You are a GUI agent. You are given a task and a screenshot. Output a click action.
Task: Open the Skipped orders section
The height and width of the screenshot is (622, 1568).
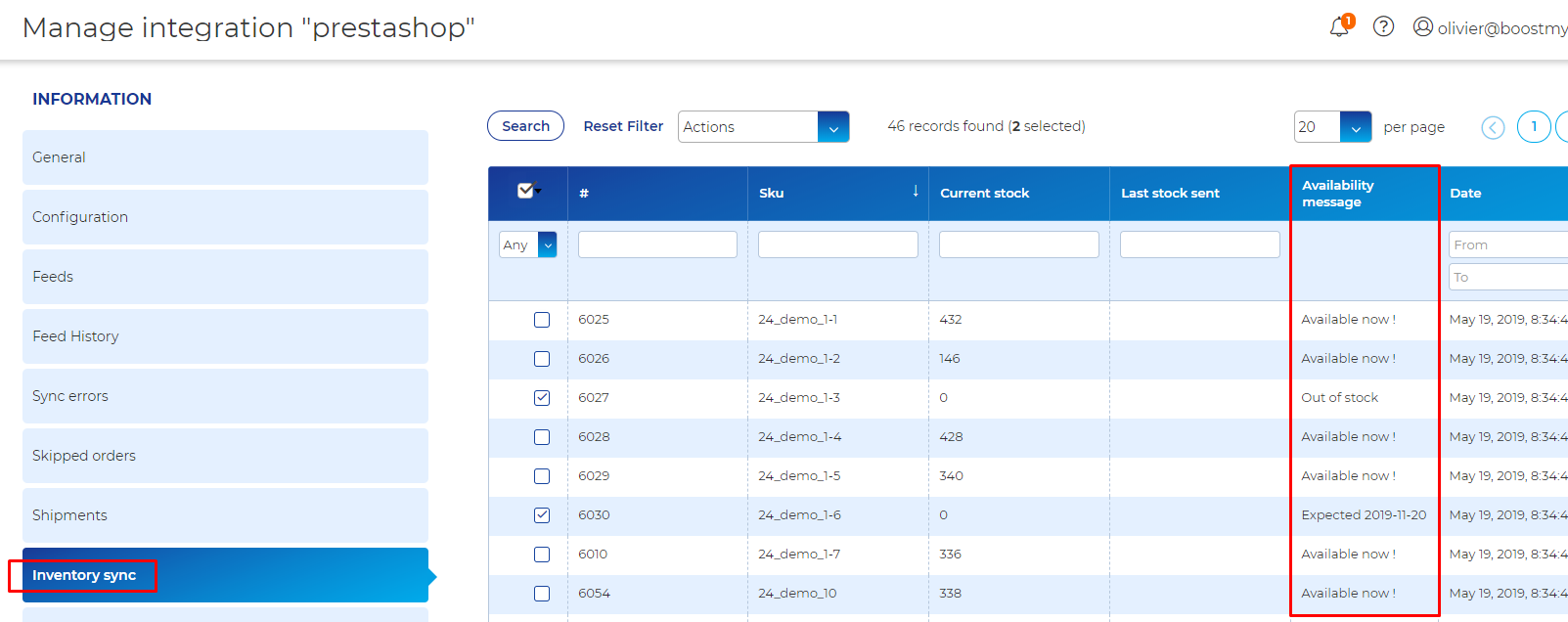tap(225, 456)
